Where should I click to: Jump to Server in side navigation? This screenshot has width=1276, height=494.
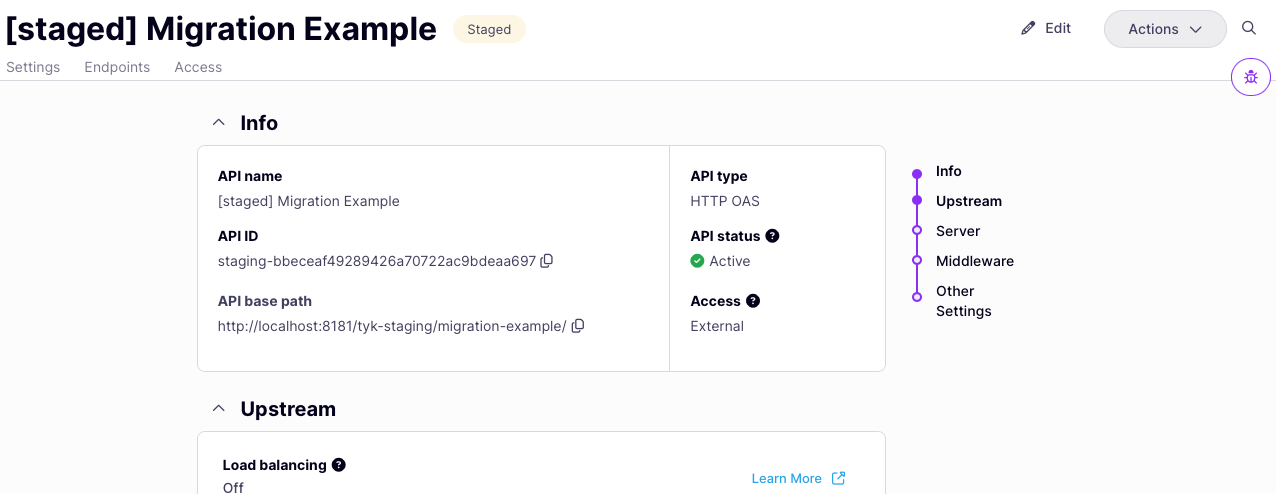click(x=958, y=231)
